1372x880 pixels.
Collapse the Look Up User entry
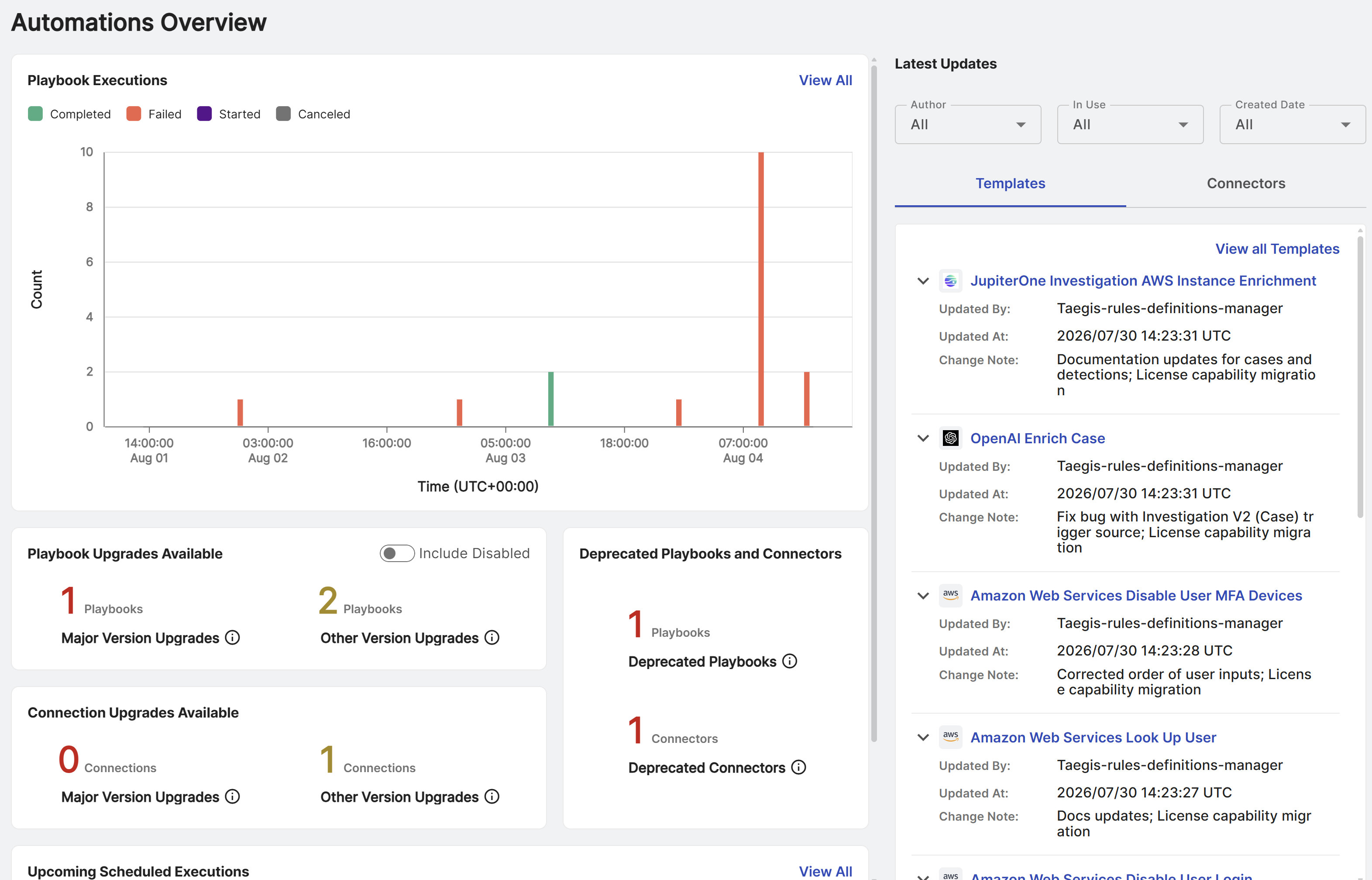coord(923,737)
